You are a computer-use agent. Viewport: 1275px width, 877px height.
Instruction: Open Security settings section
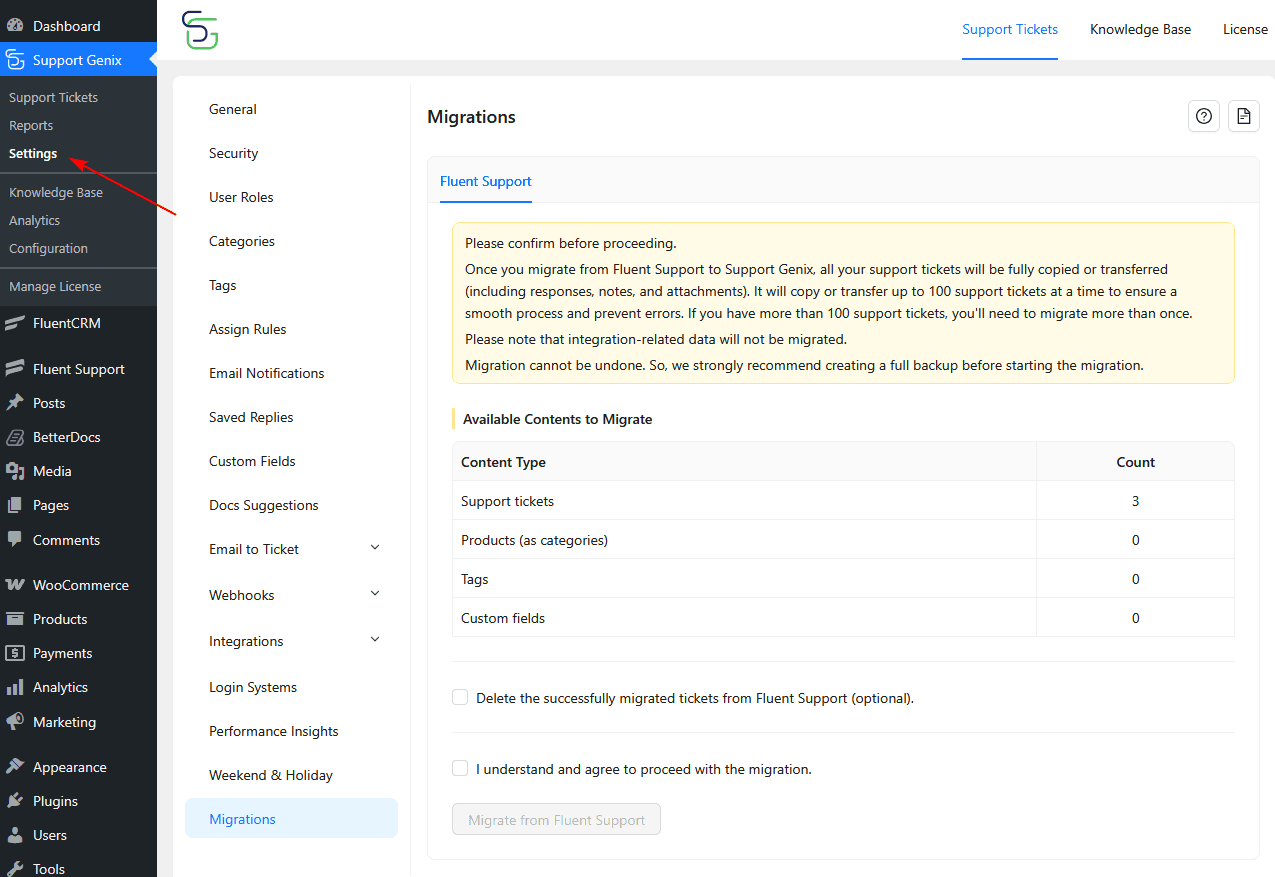(291, 153)
